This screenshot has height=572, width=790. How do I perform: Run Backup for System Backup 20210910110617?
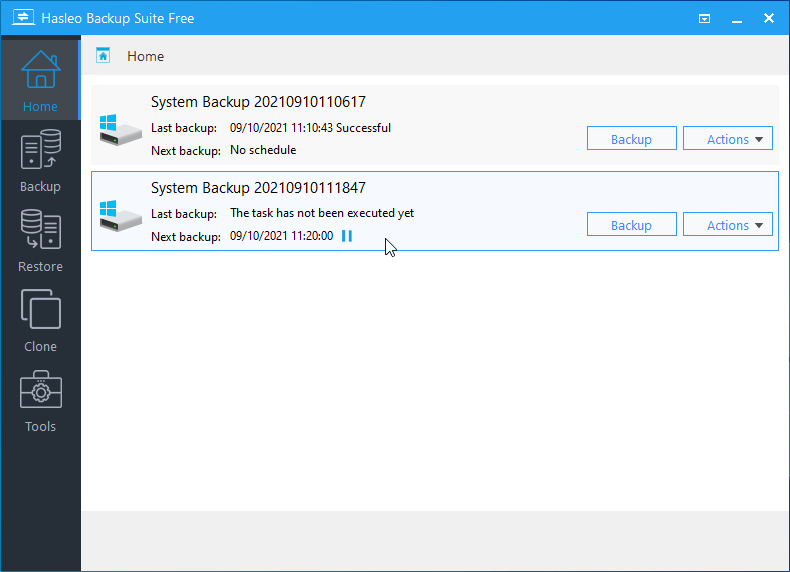click(631, 139)
